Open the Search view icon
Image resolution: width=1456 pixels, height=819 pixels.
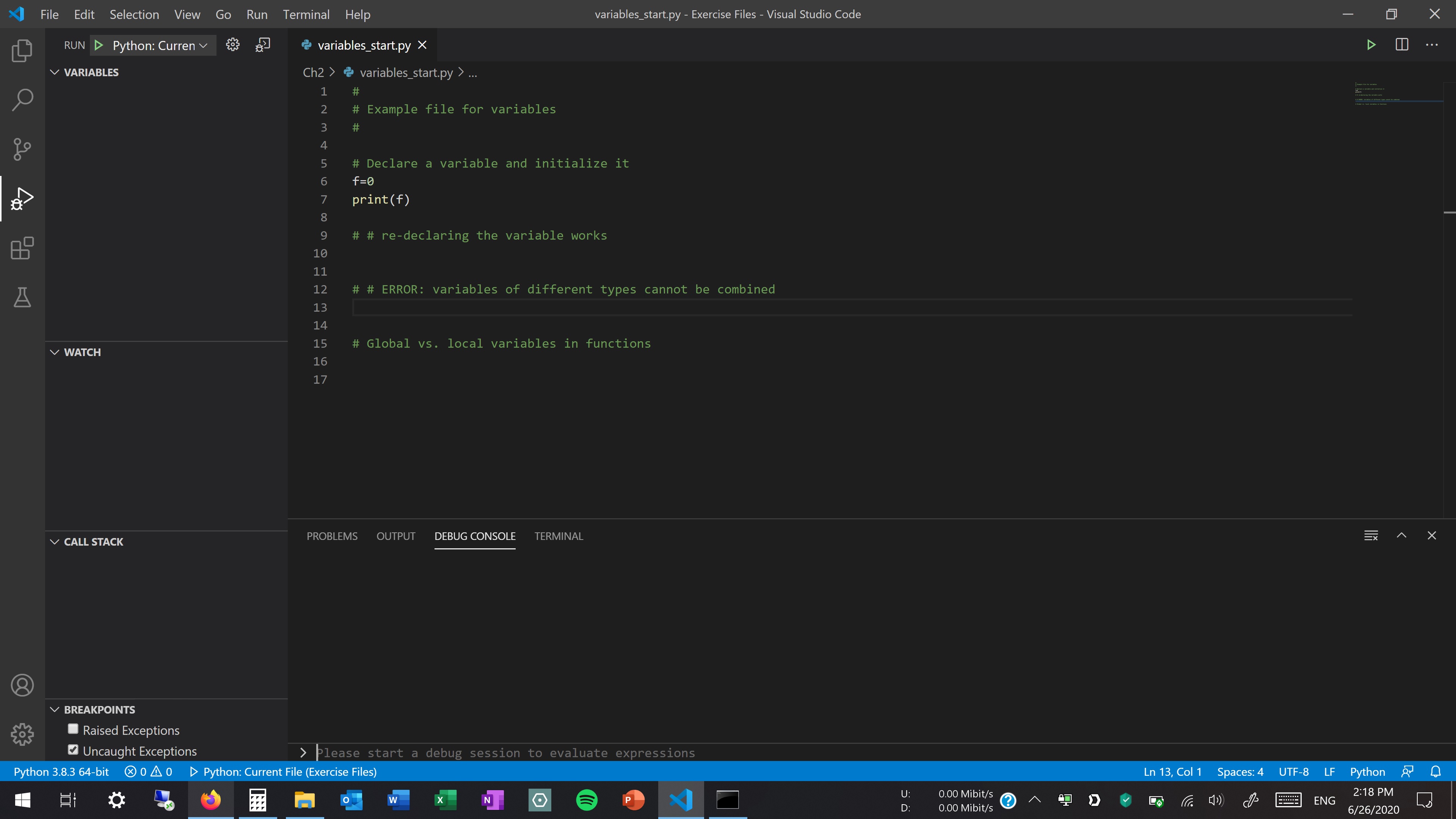(x=22, y=99)
